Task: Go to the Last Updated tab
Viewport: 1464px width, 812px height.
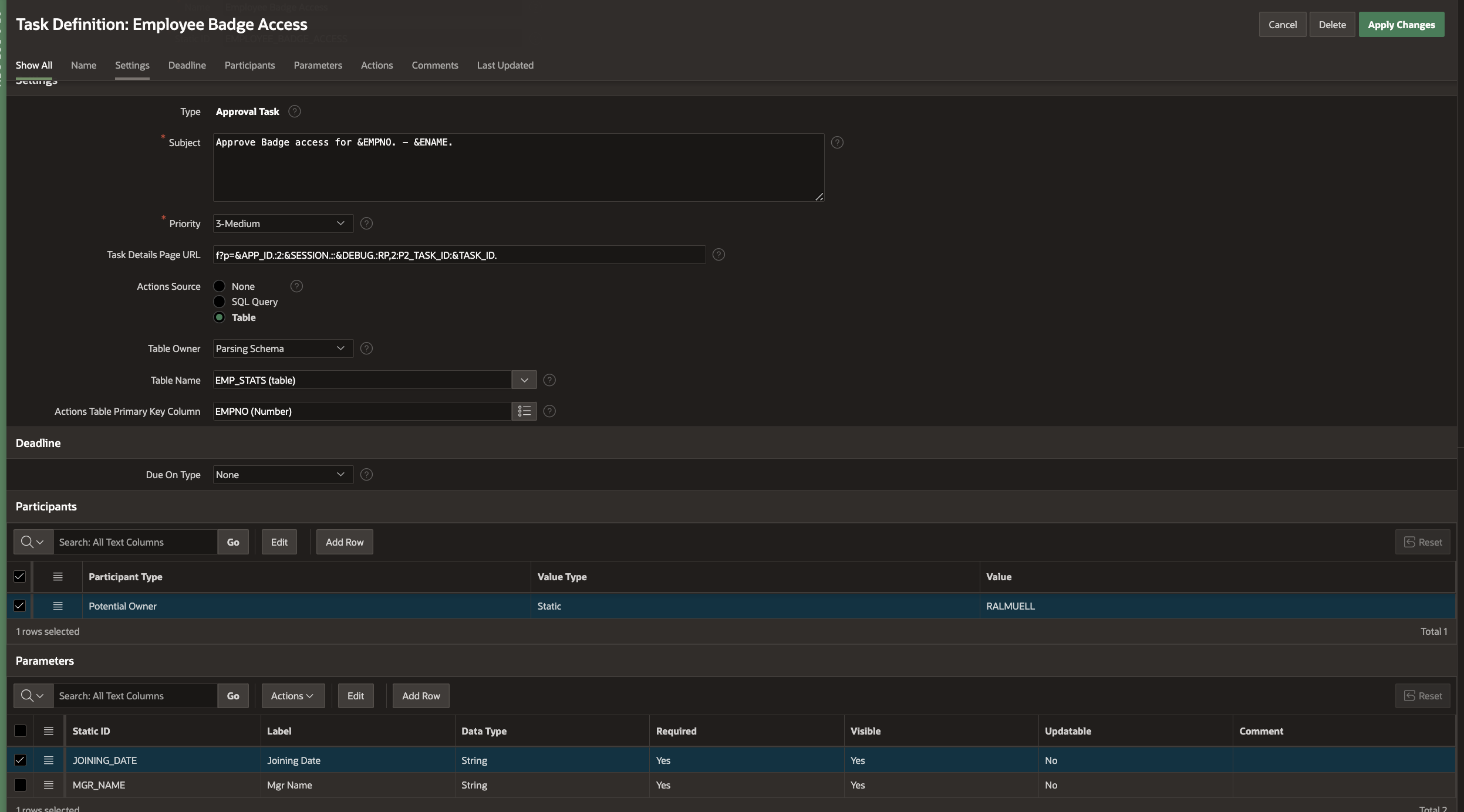Action: [505, 65]
